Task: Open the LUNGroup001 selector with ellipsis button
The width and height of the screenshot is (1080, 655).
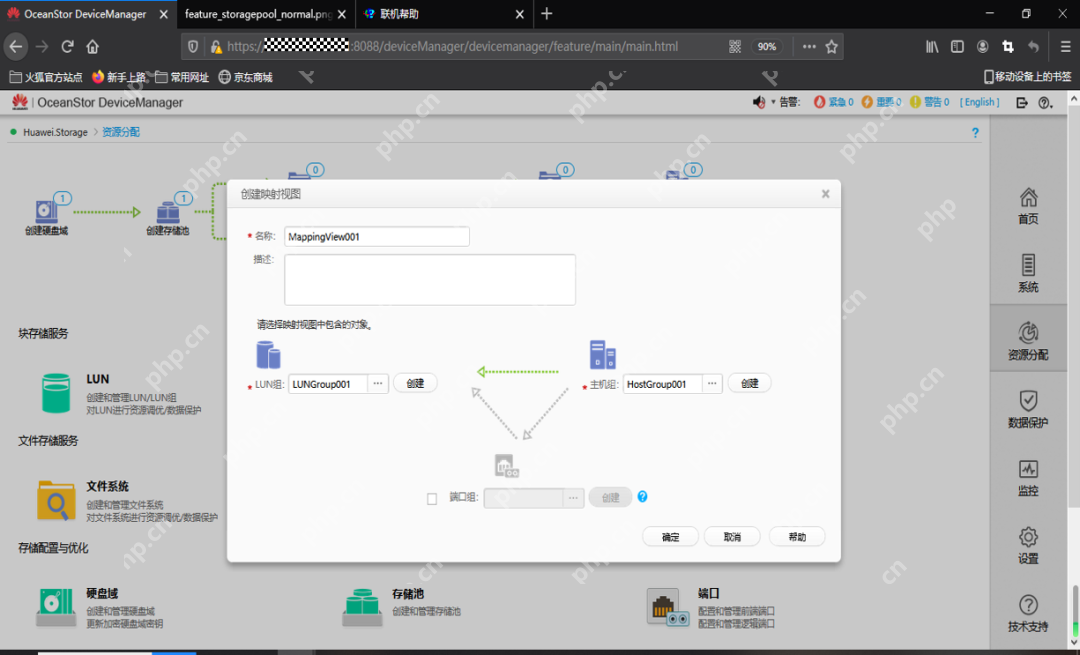Action: 377,383
